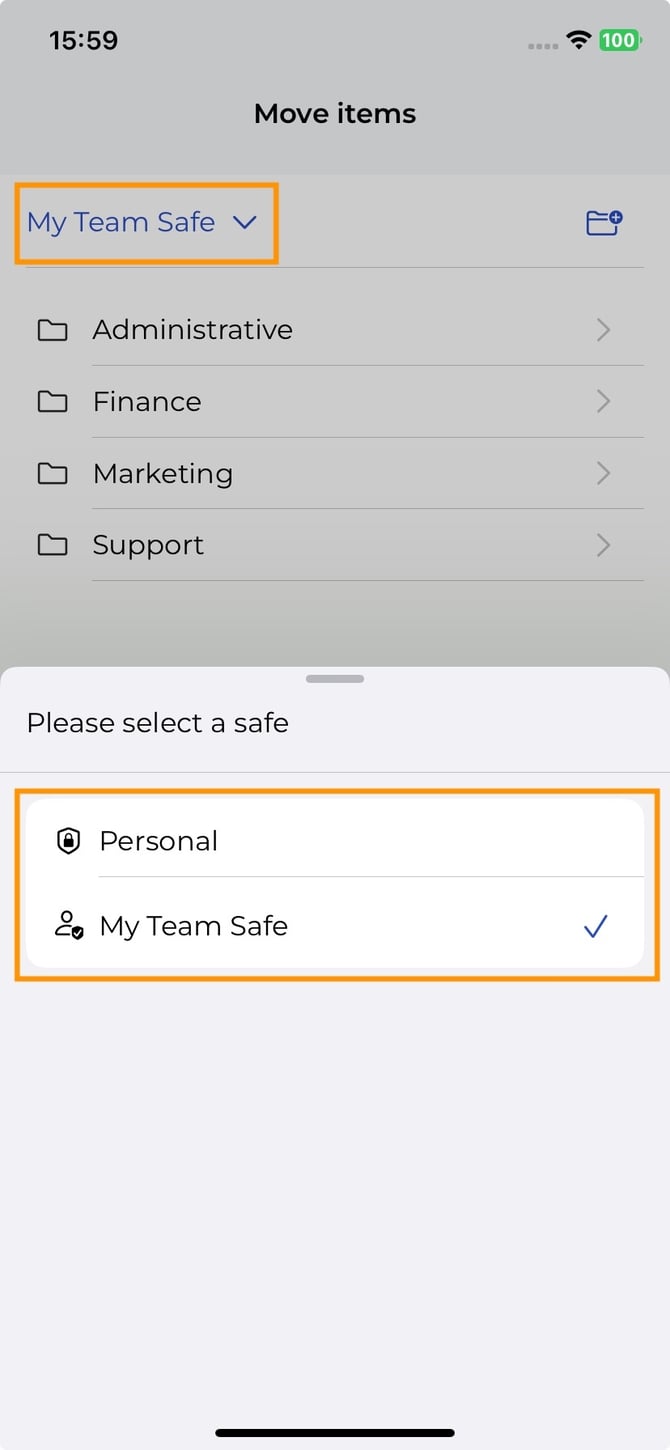Click the Finance folder icon
Screen dimensions: 670x1450
[52, 402]
